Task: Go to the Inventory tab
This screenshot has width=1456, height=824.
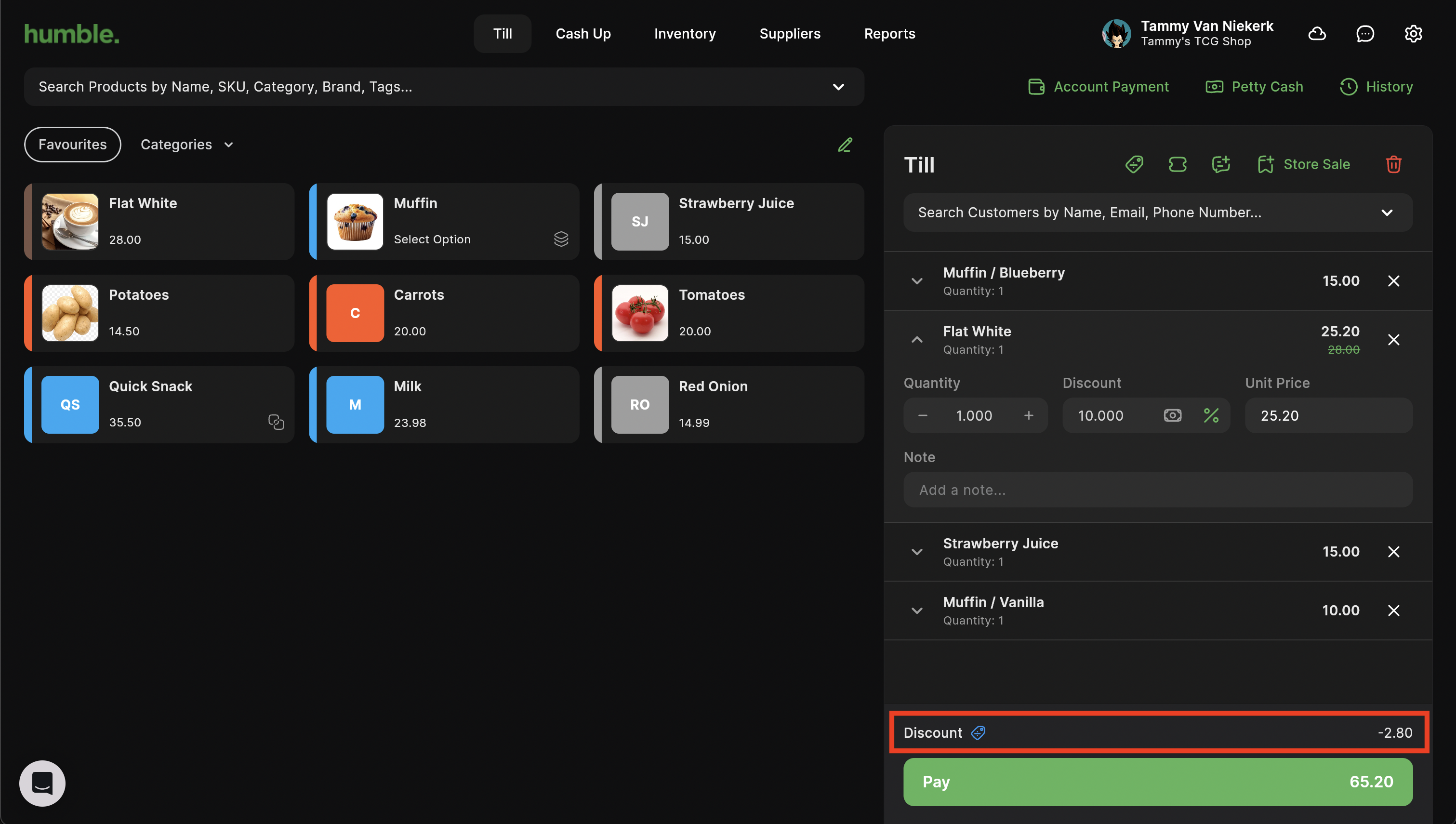Action: 685,34
